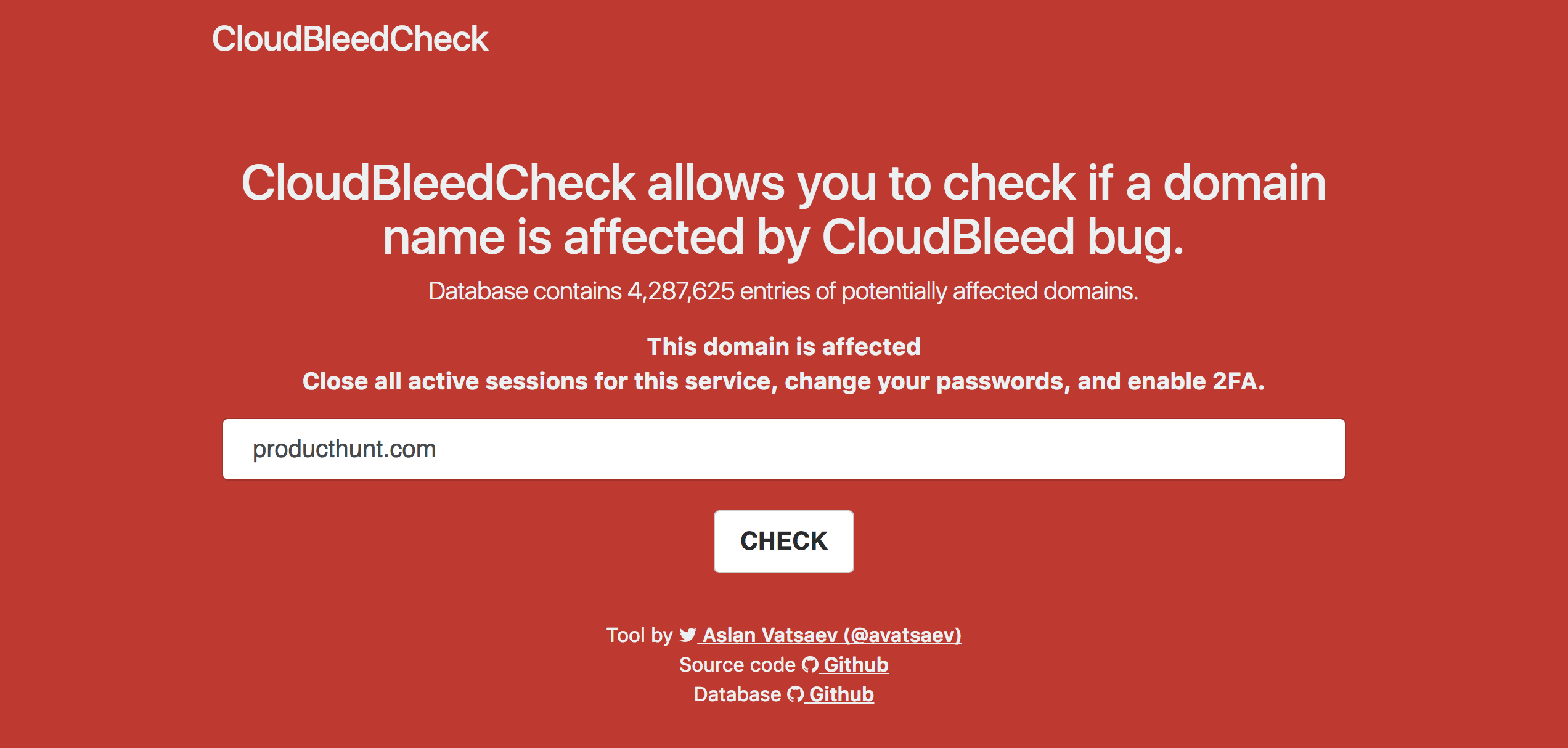This screenshot has height=748, width=1568.
Task: Click the Tool by footer label
Action: tap(639, 635)
